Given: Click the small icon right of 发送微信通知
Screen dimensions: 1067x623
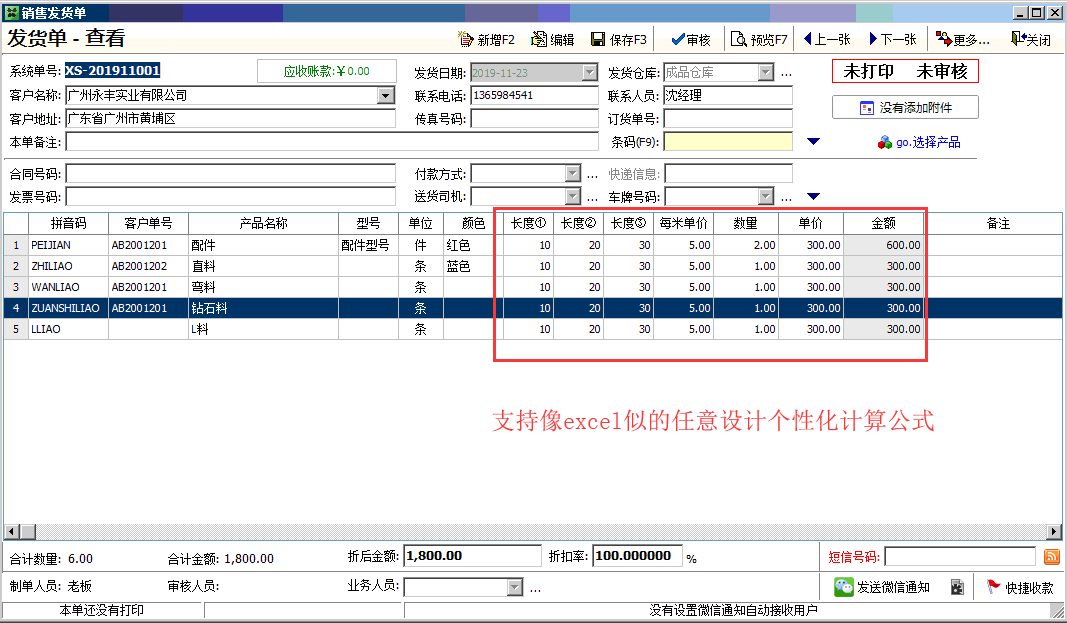Looking at the screenshot, I should coord(957,587).
